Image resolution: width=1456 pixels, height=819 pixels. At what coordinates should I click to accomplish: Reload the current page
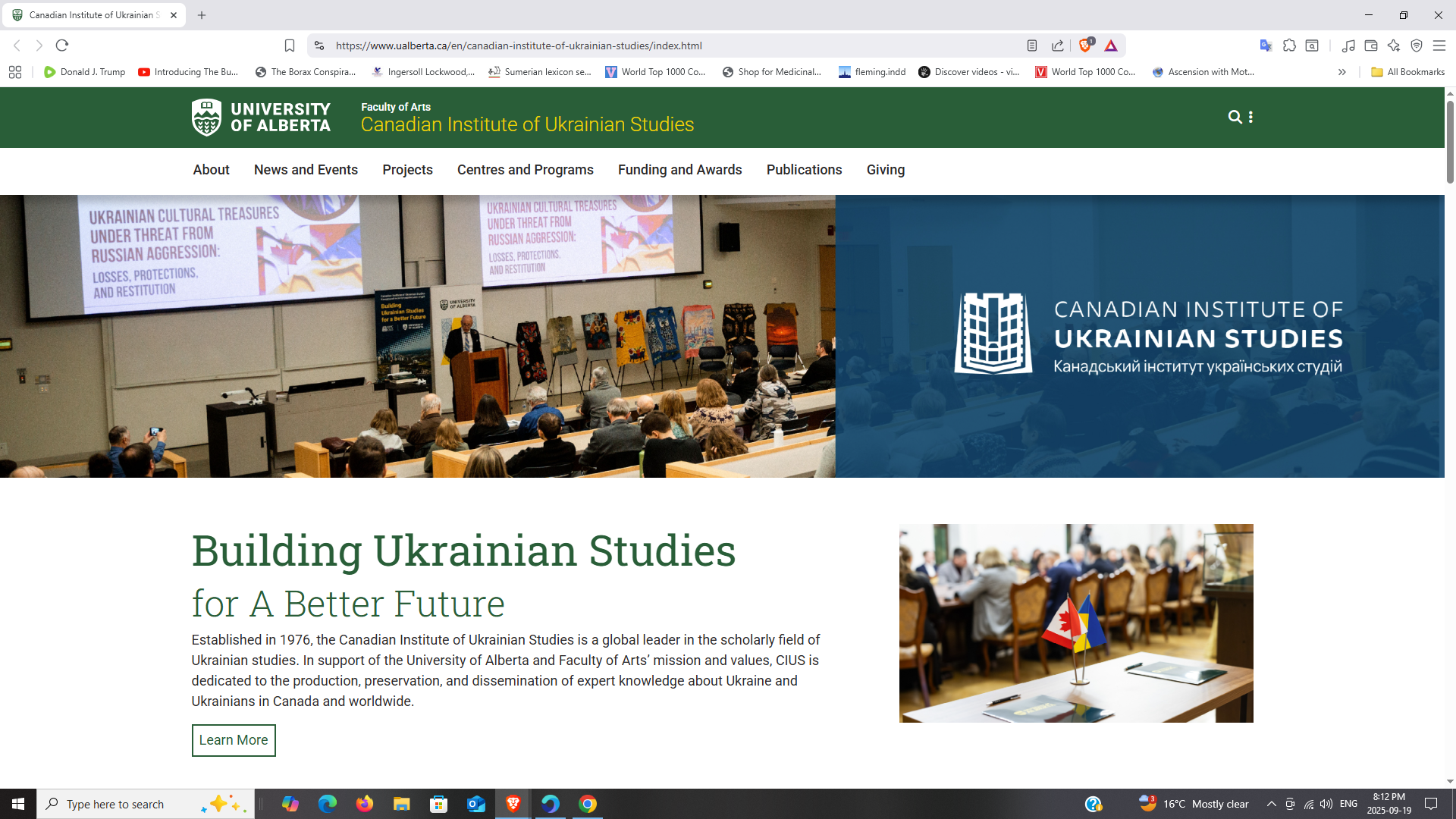[62, 45]
